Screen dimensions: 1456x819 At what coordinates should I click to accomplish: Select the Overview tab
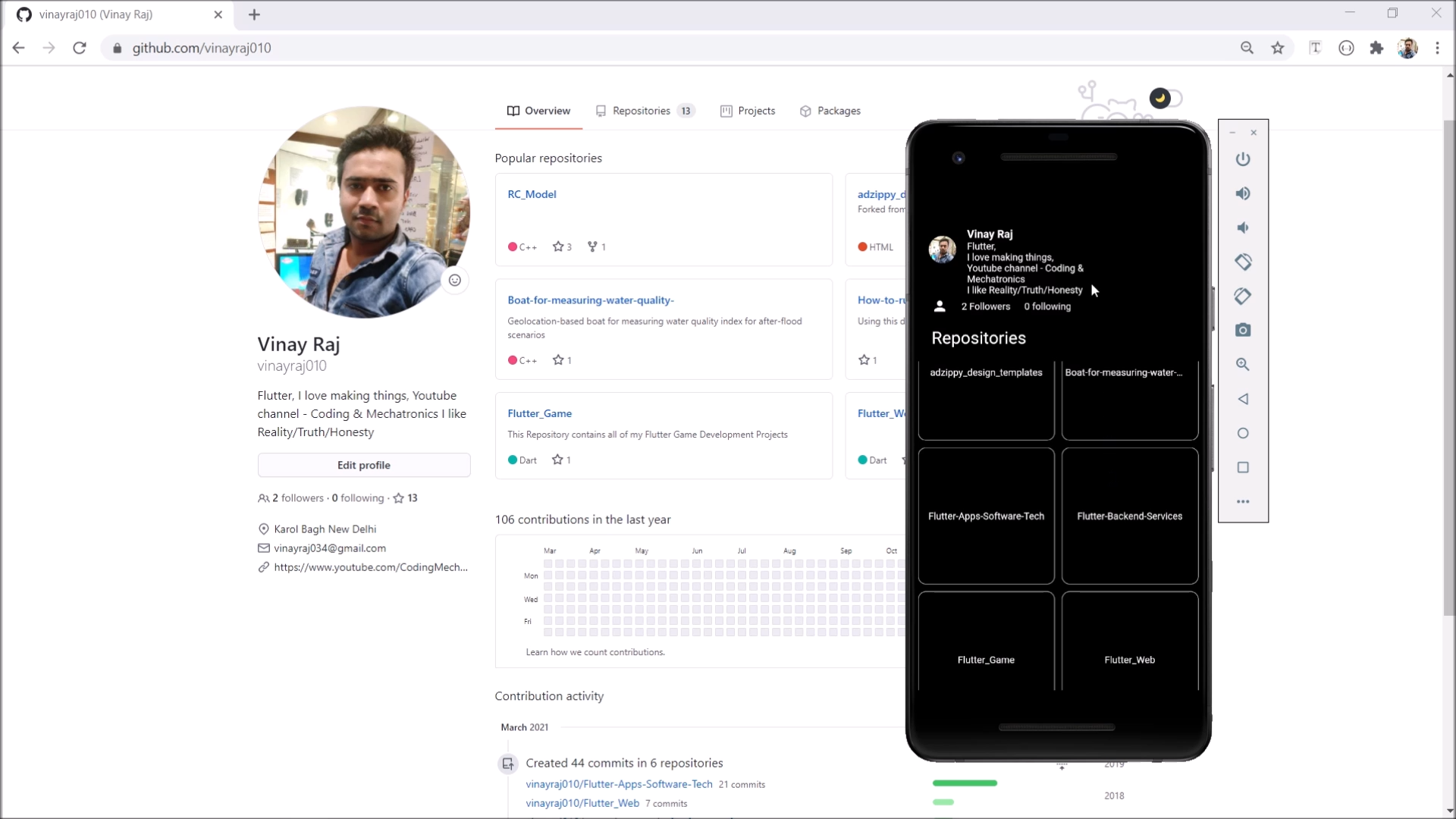(x=538, y=111)
